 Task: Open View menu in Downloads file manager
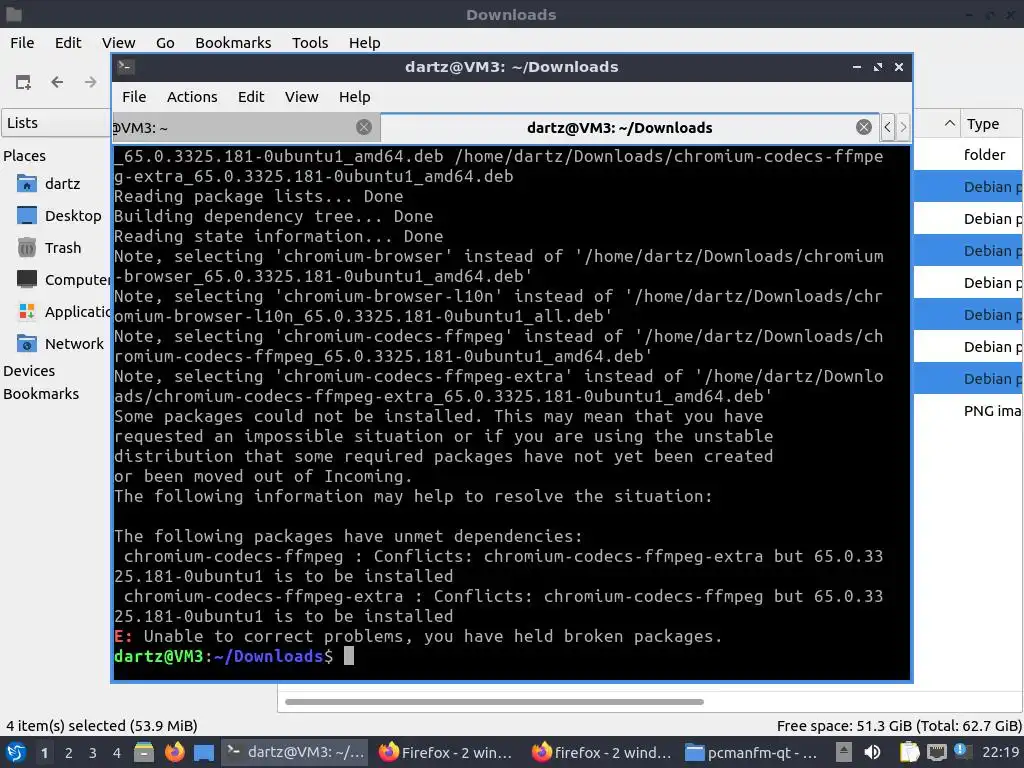(118, 42)
